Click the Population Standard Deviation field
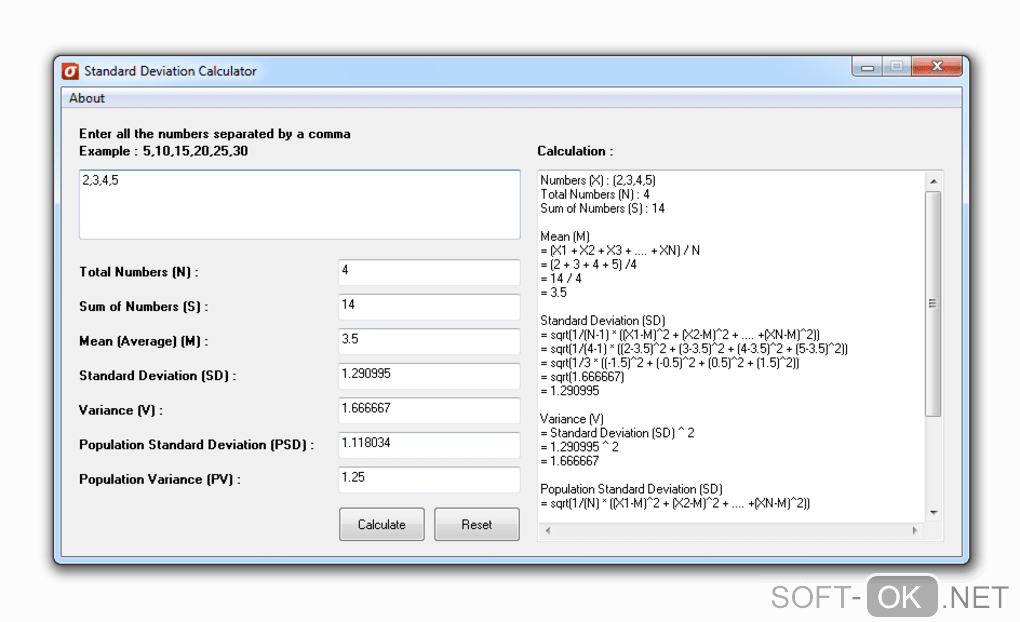This screenshot has height=622, width=1020. click(429, 444)
